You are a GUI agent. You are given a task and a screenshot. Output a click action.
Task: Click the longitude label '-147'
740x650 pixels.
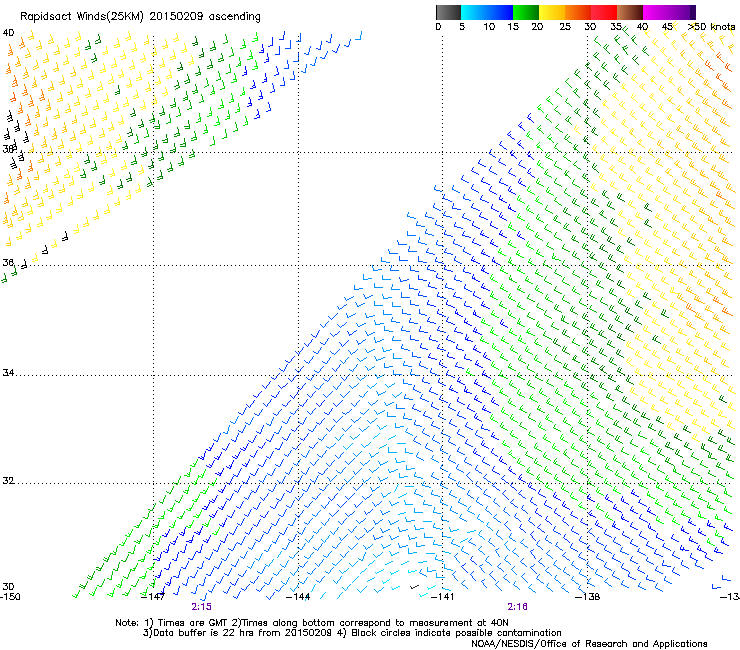pos(153,597)
